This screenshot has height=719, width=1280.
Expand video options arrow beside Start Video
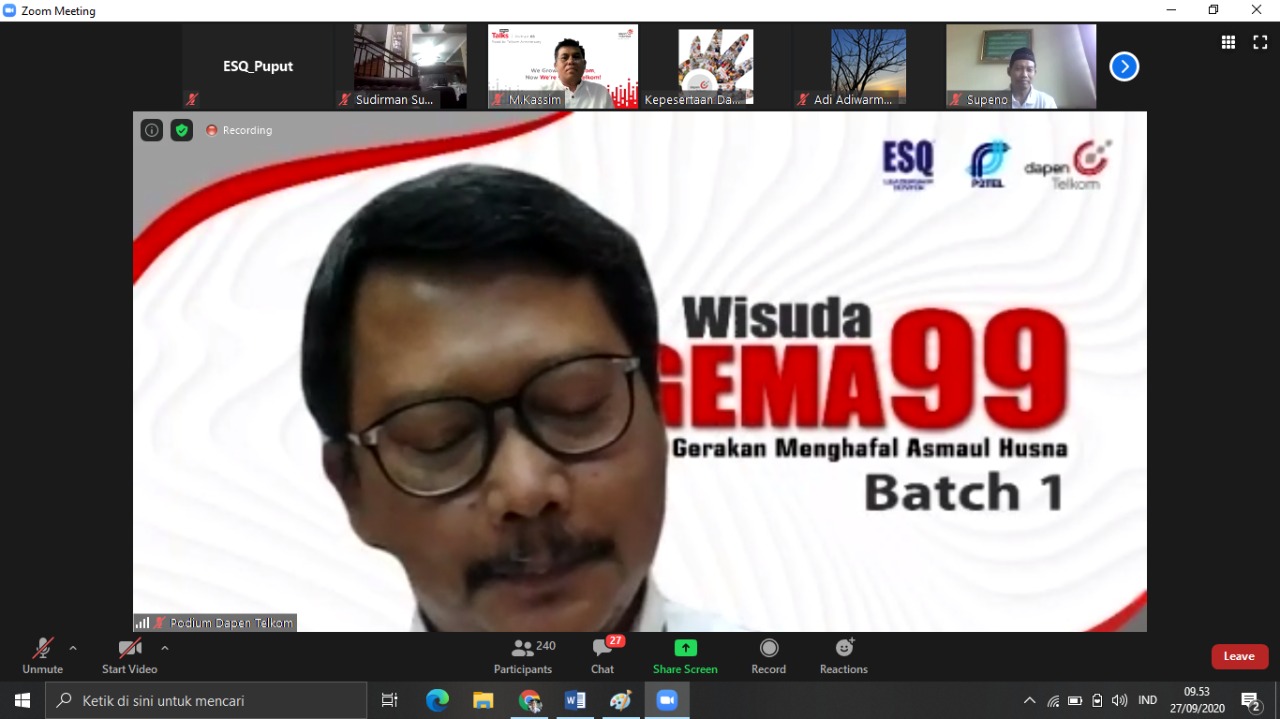165,648
